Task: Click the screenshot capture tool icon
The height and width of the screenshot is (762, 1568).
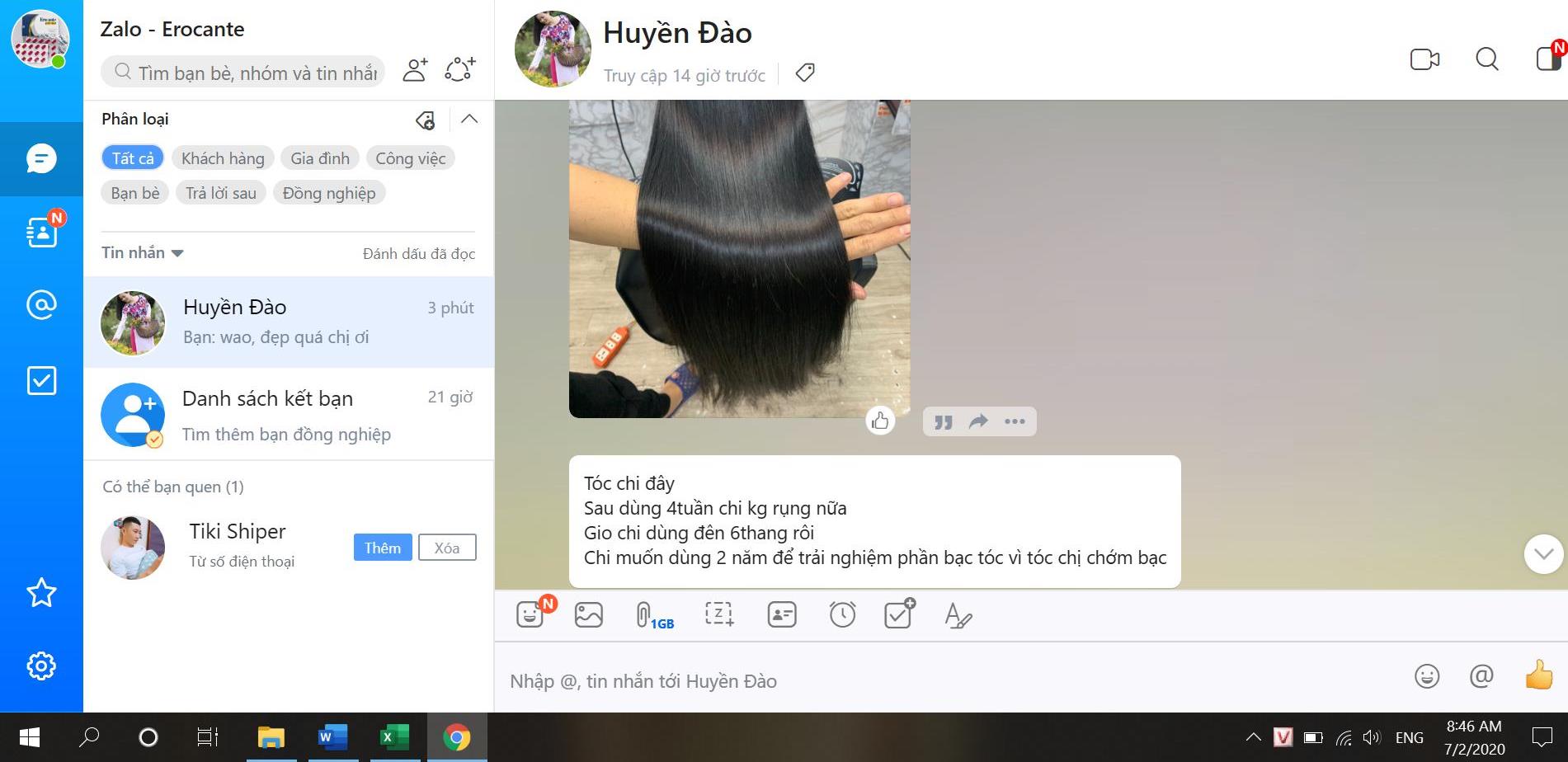Action: coord(718,614)
